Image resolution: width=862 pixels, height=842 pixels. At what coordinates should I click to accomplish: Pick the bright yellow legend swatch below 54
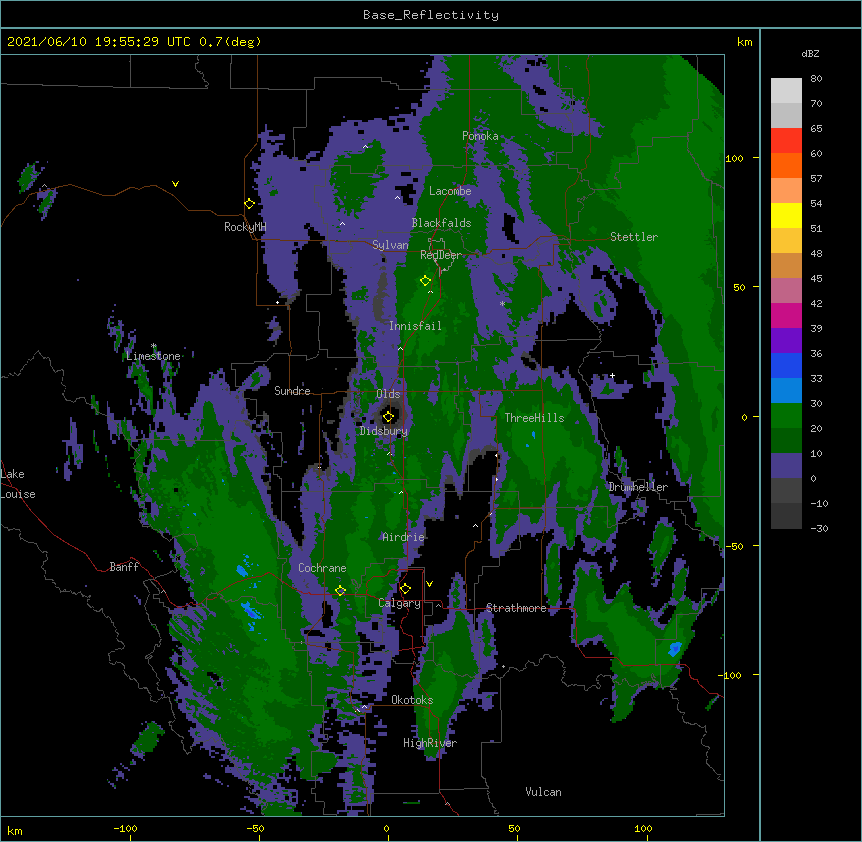pyautogui.click(x=786, y=215)
